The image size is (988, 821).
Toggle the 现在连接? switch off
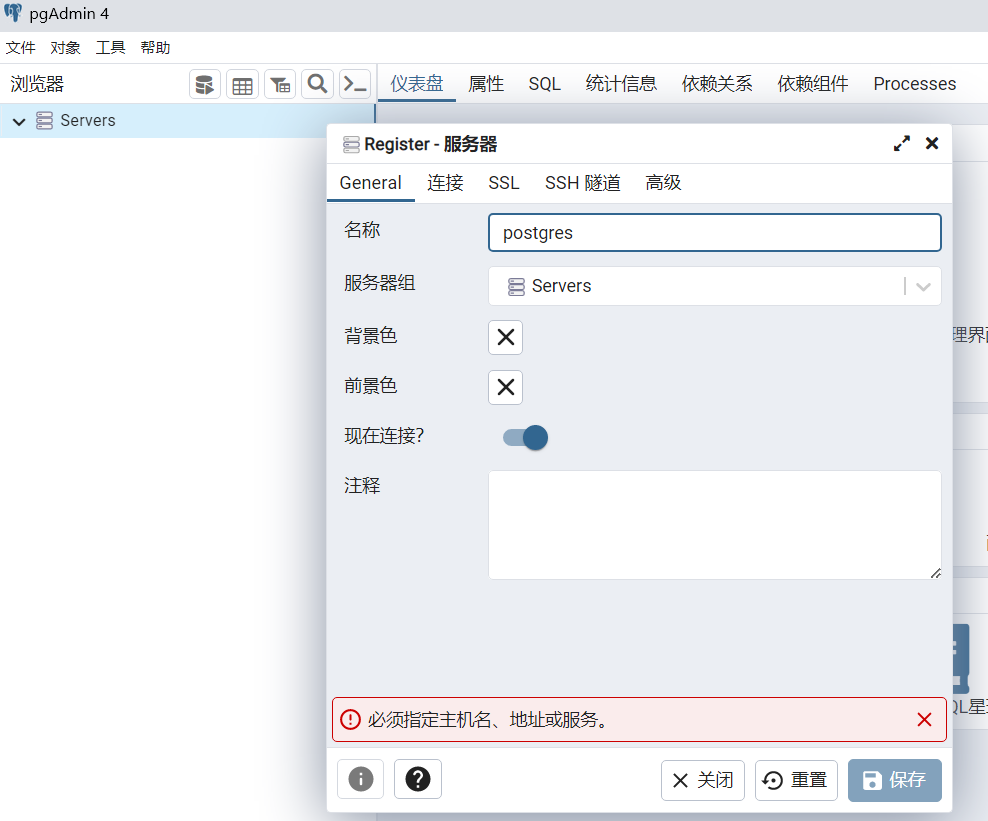click(x=526, y=437)
